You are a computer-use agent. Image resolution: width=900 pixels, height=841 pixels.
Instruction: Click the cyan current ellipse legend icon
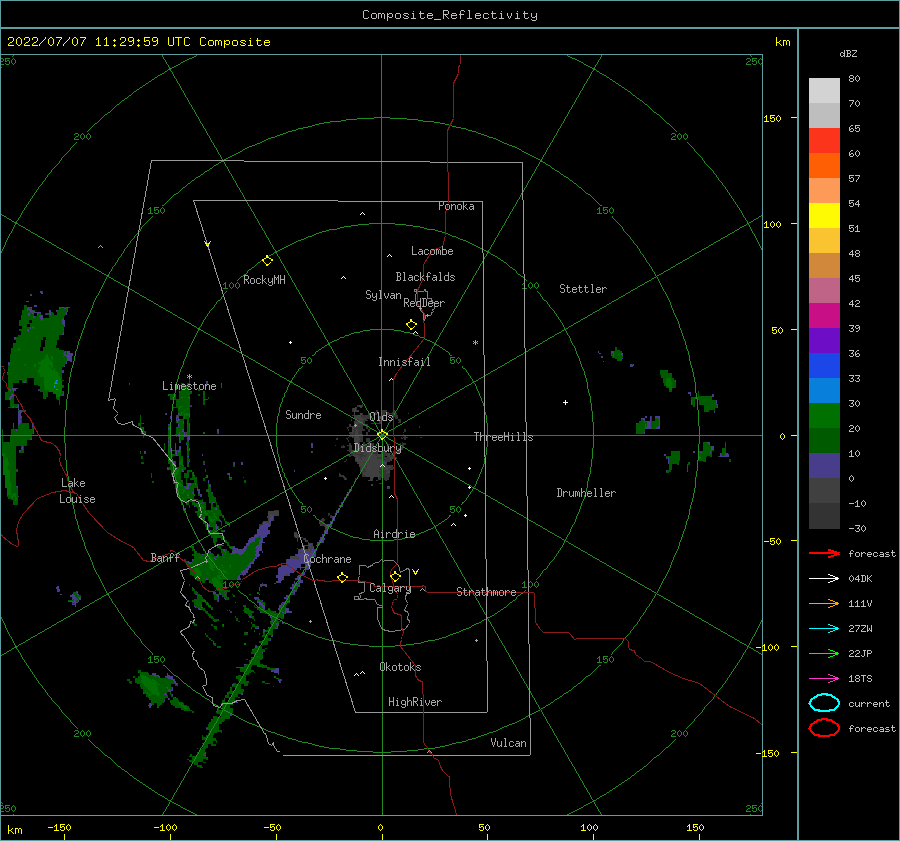[x=824, y=703]
